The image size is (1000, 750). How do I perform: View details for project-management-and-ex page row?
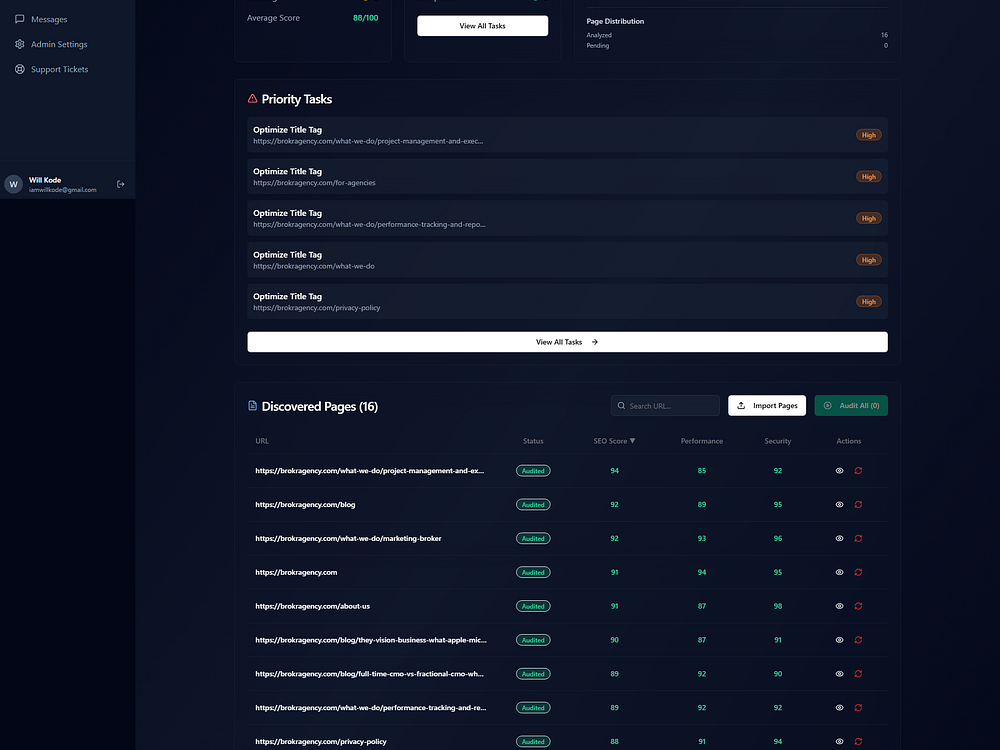(x=839, y=471)
